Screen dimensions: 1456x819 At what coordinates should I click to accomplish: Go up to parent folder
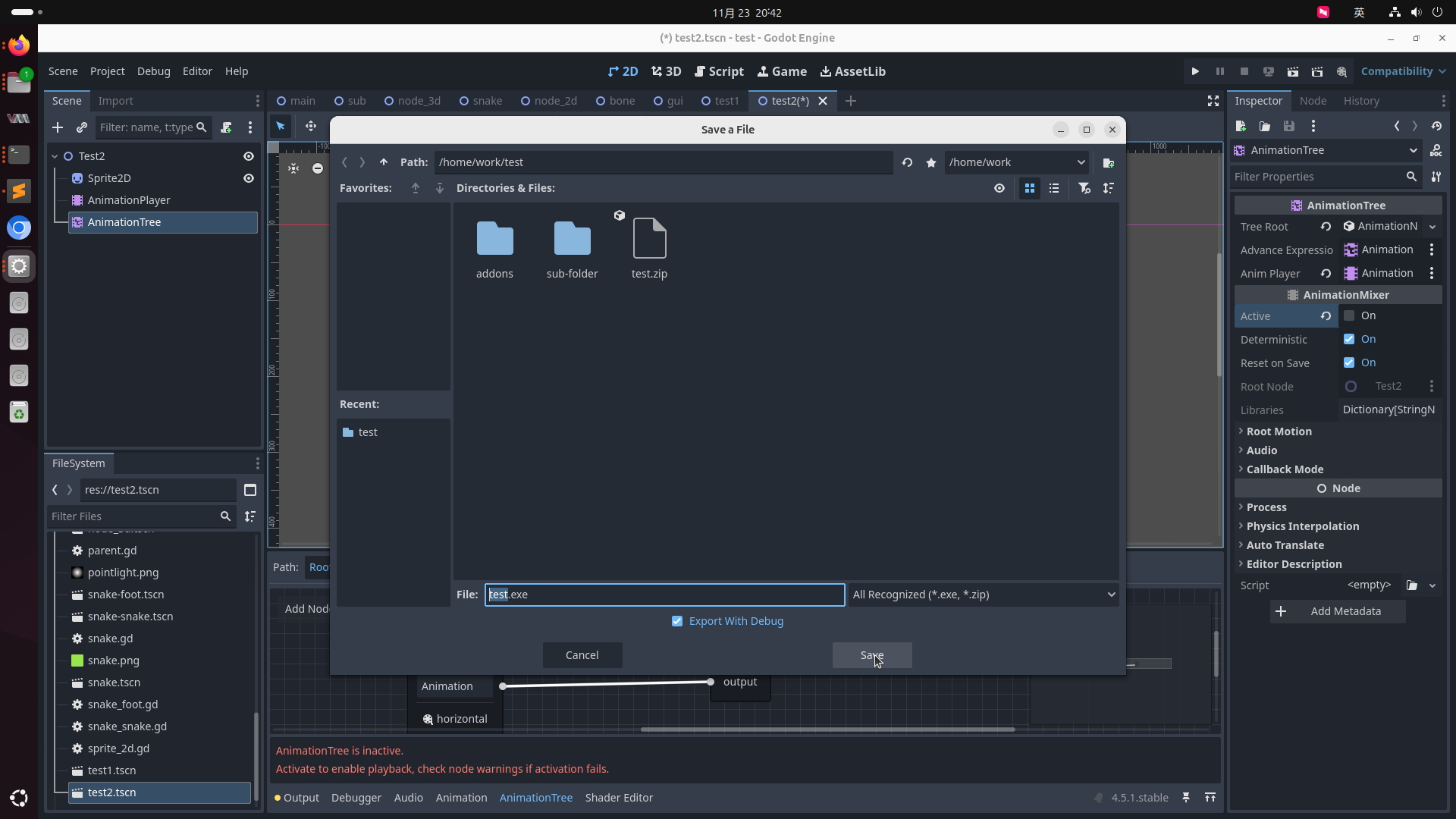click(x=384, y=162)
